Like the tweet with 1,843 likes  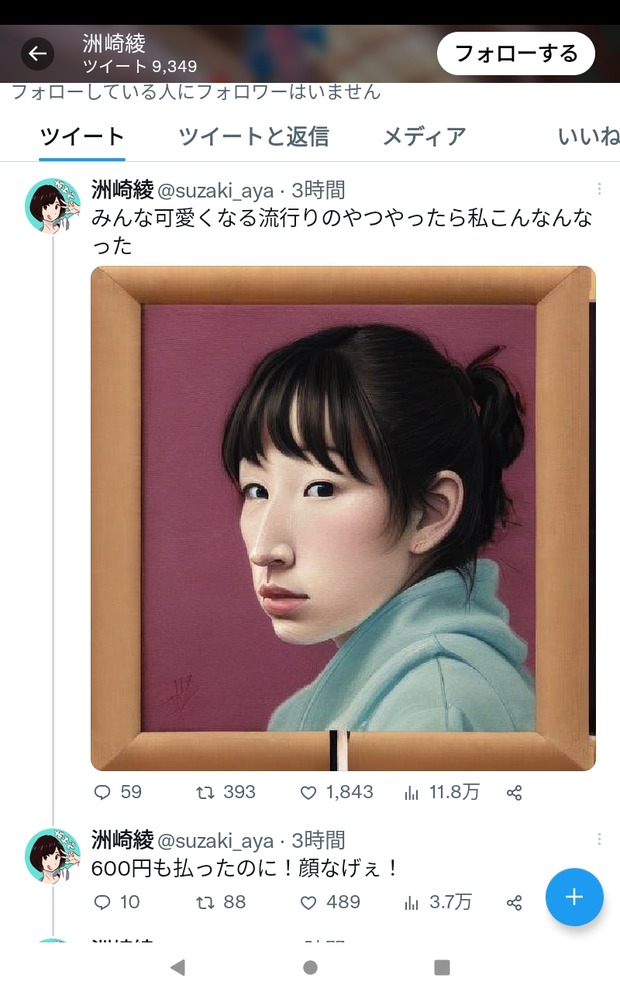tap(308, 792)
